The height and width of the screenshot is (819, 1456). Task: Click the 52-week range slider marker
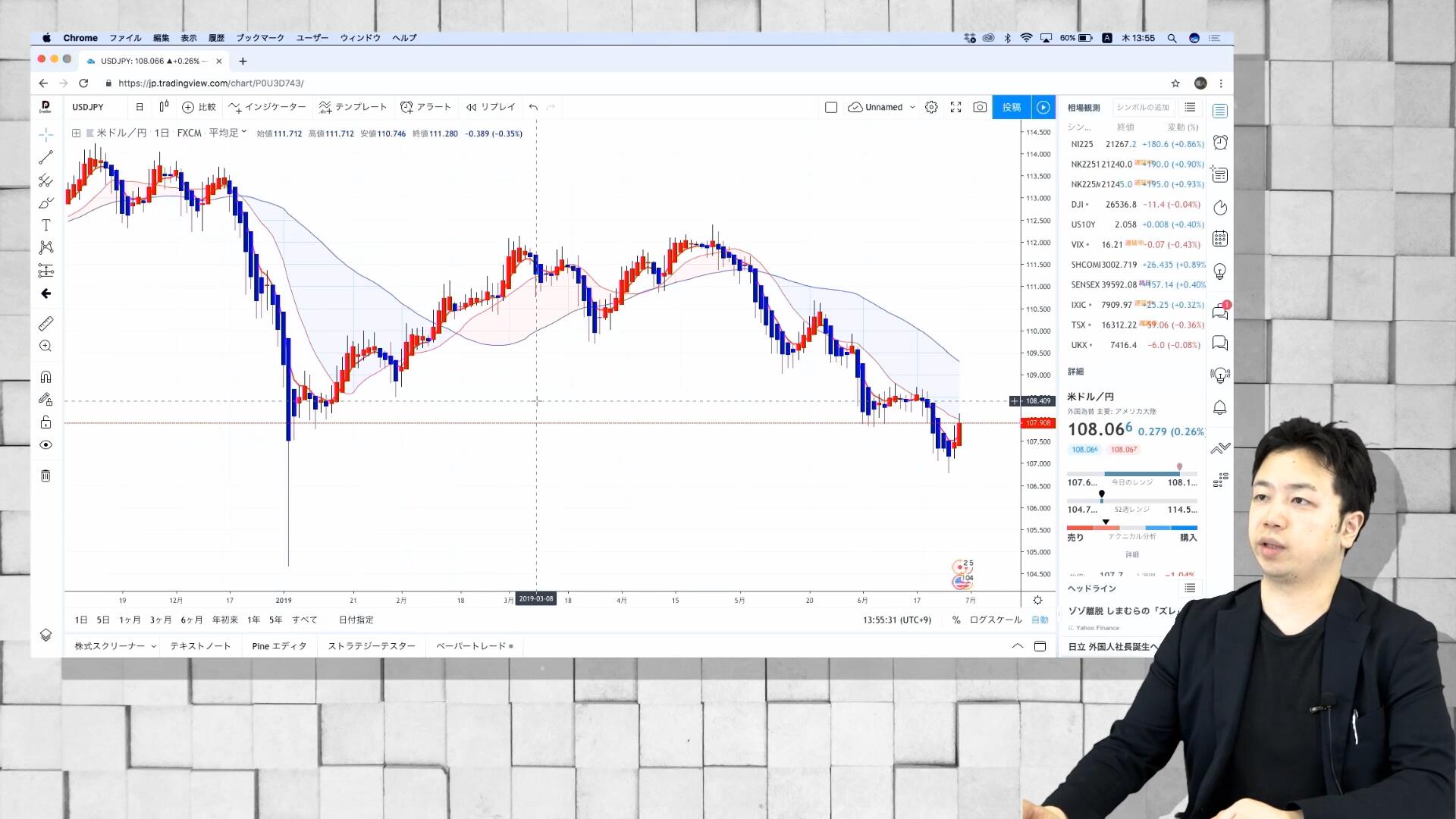(1101, 495)
